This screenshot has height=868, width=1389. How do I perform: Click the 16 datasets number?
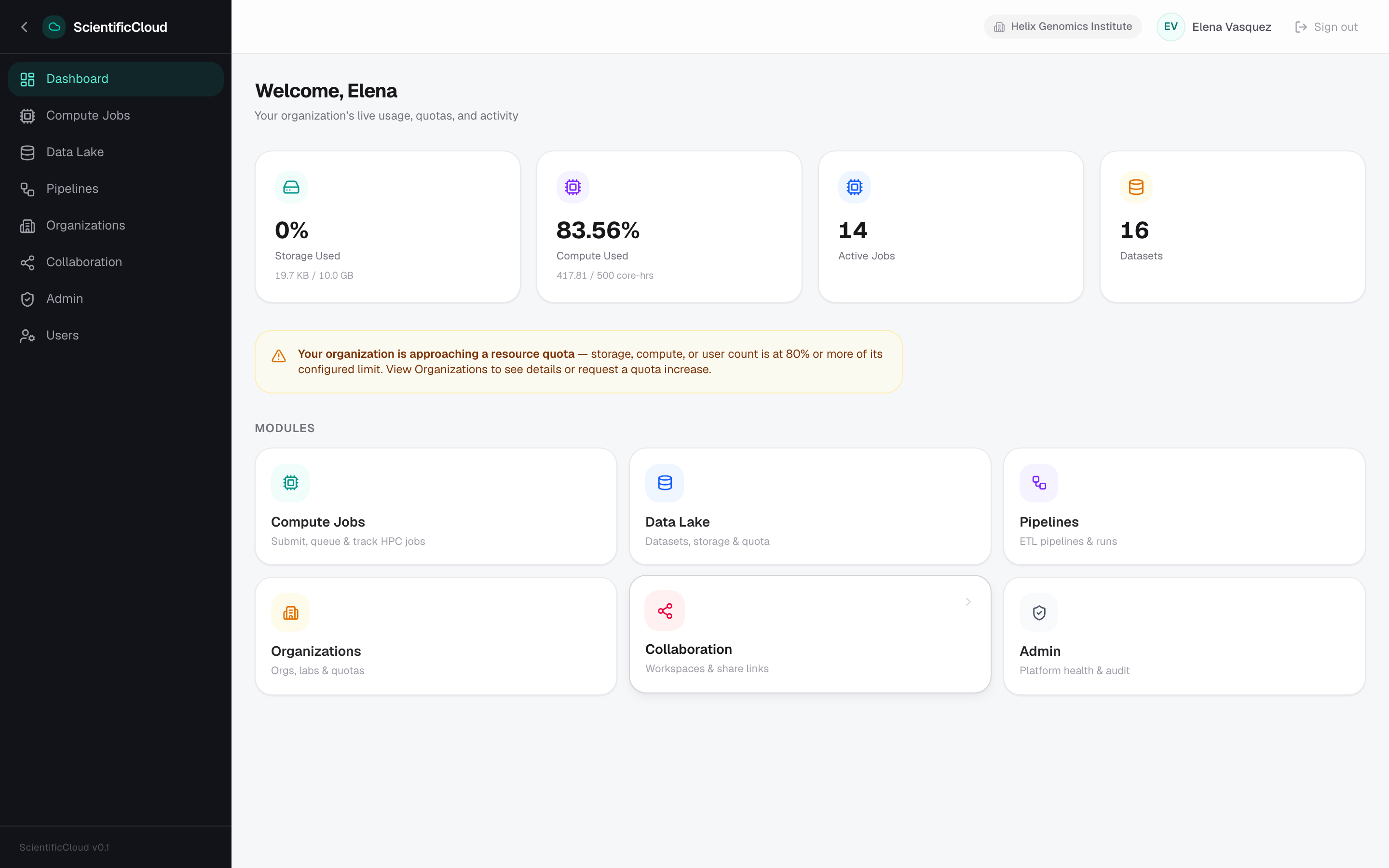[1135, 230]
